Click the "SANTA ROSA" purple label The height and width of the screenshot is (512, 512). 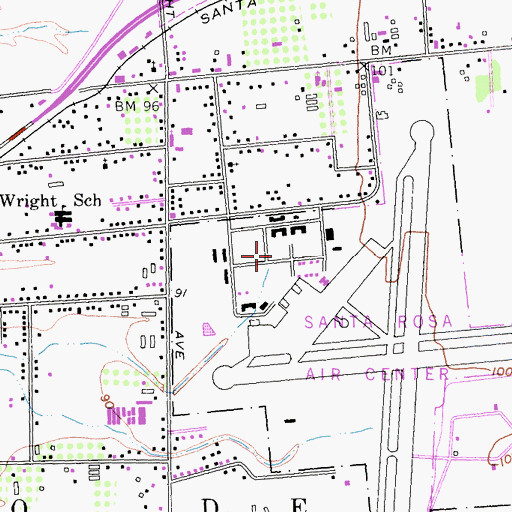click(379, 322)
